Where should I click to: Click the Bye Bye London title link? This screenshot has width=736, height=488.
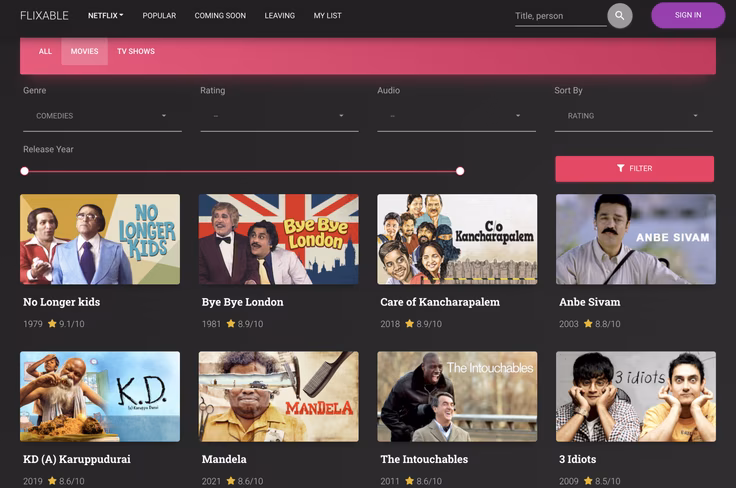coord(242,302)
